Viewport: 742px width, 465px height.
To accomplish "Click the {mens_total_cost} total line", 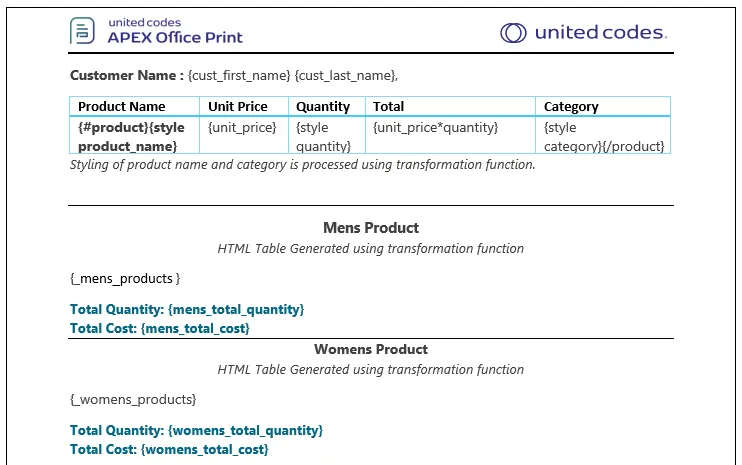I will (x=160, y=328).
